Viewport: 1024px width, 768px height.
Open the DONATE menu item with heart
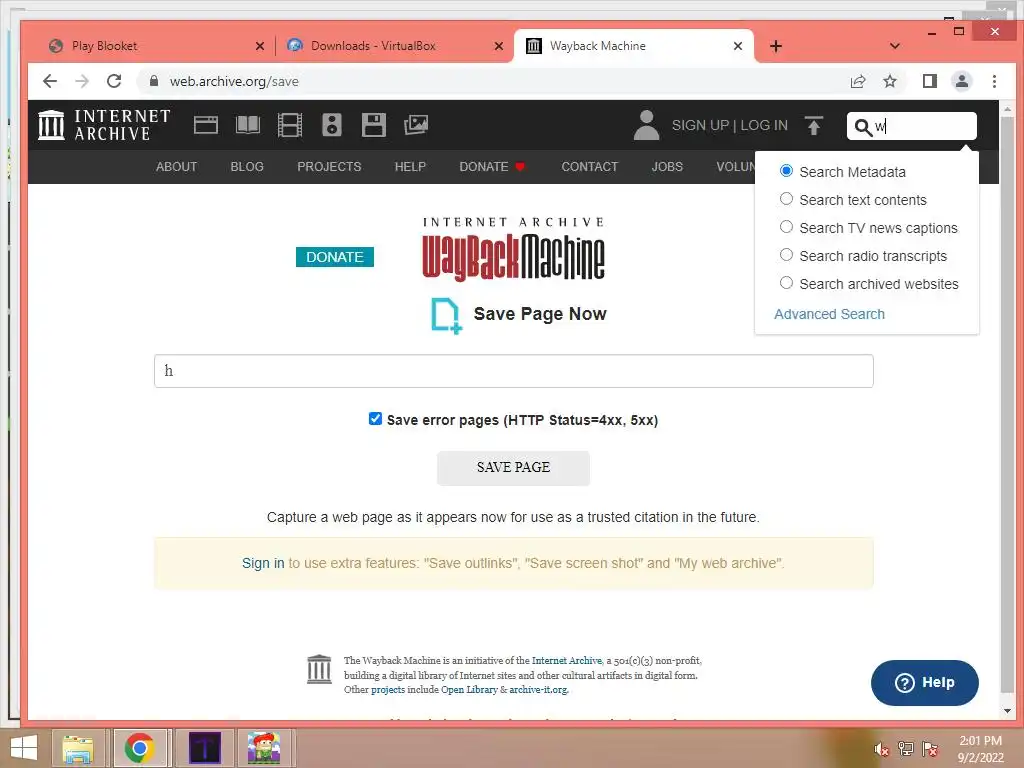(x=492, y=167)
